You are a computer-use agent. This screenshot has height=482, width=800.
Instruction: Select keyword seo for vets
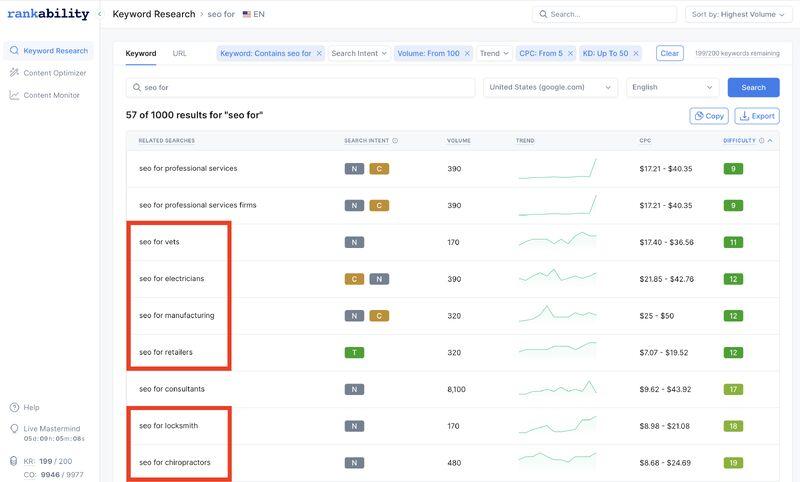(x=159, y=242)
